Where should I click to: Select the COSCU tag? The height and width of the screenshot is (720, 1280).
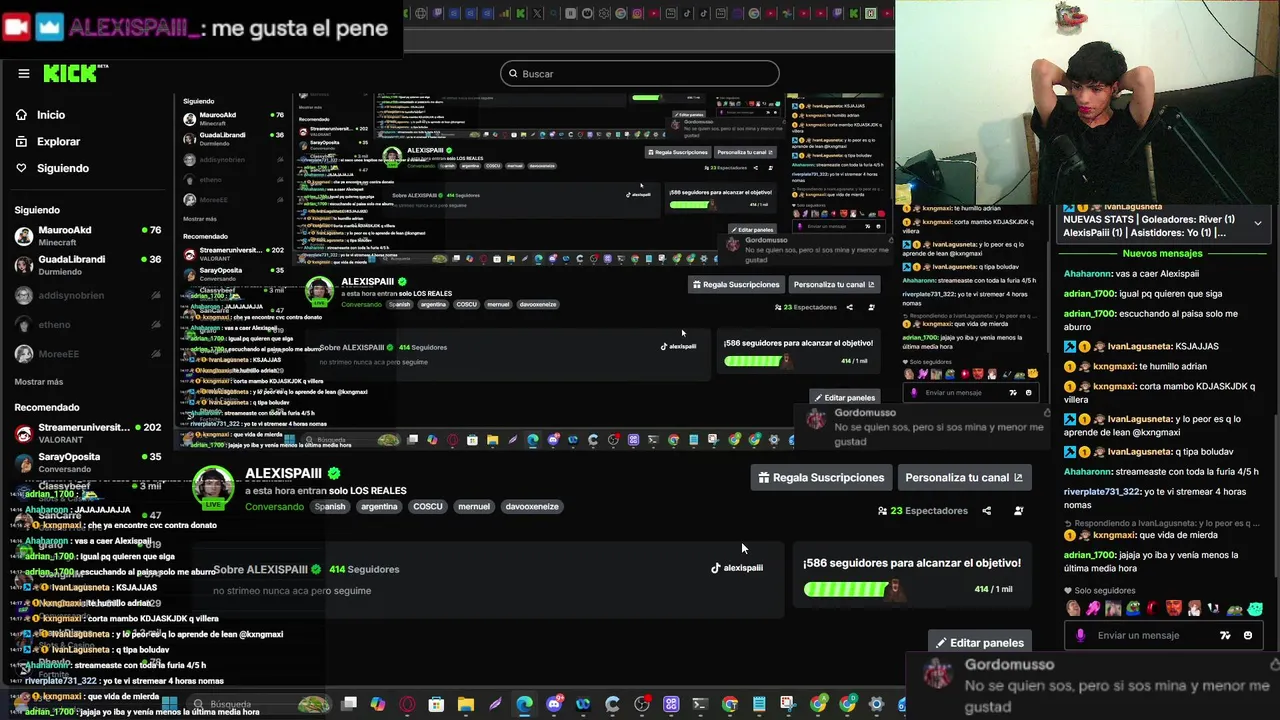pyautogui.click(x=428, y=507)
